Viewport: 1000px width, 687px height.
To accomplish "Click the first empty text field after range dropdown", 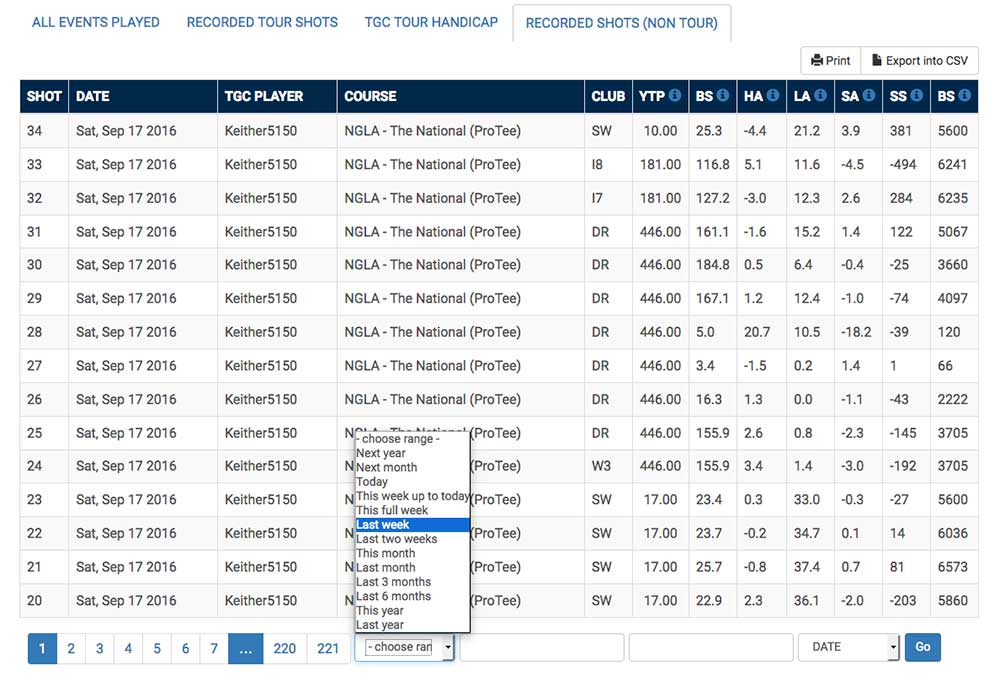I will coord(541,648).
